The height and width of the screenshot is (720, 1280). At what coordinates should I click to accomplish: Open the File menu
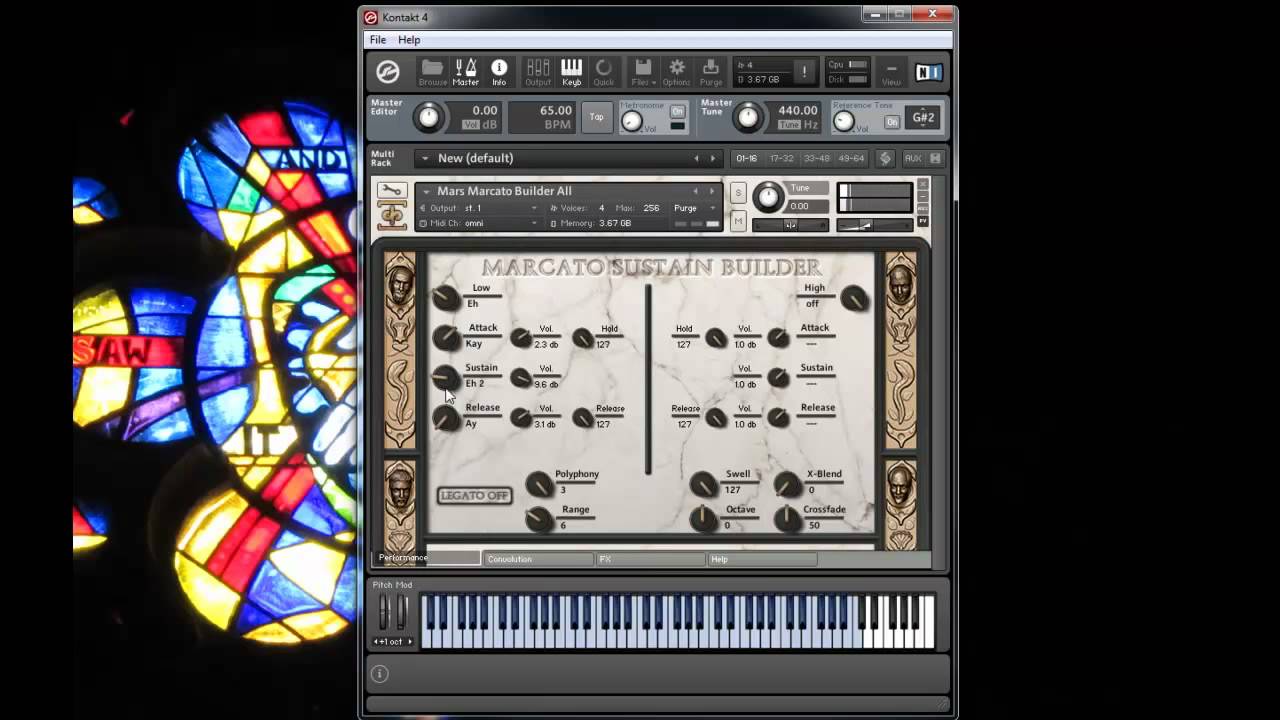tap(378, 40)
